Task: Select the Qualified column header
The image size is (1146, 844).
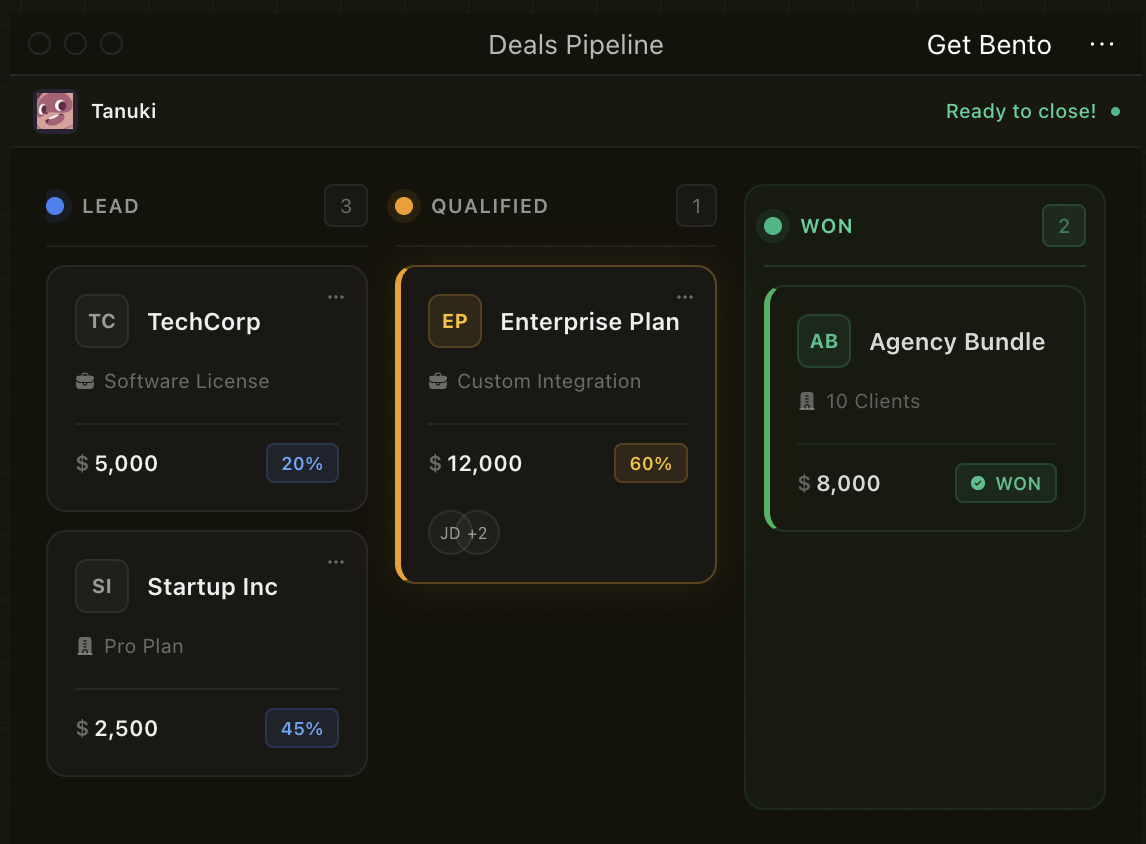Action: (x=489, y=206)
